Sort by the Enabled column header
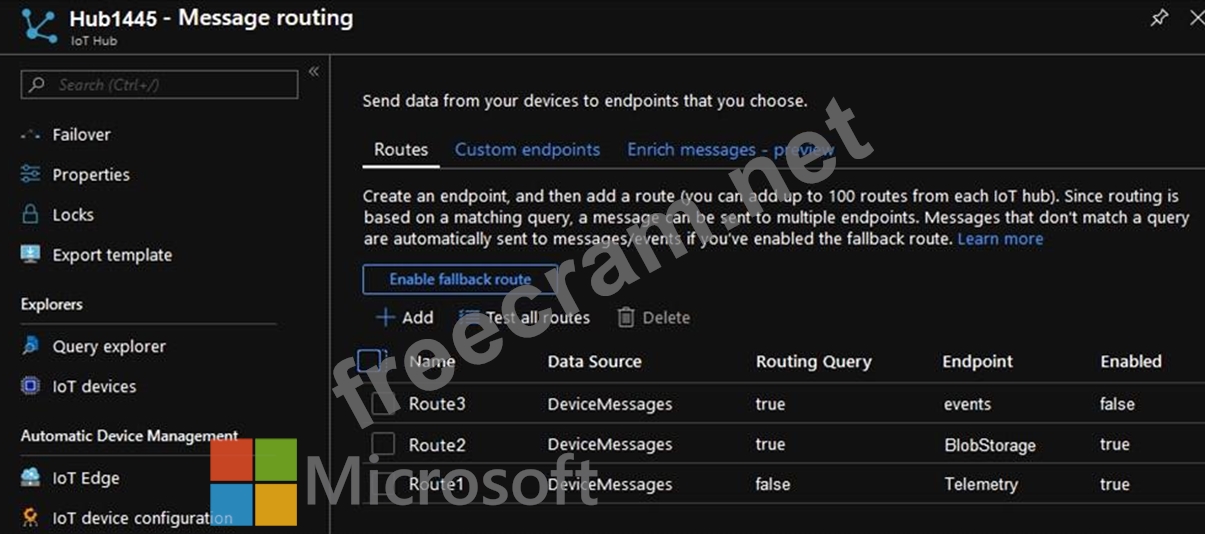This screenshot has height=534, width=1205. click(1131, 362)
